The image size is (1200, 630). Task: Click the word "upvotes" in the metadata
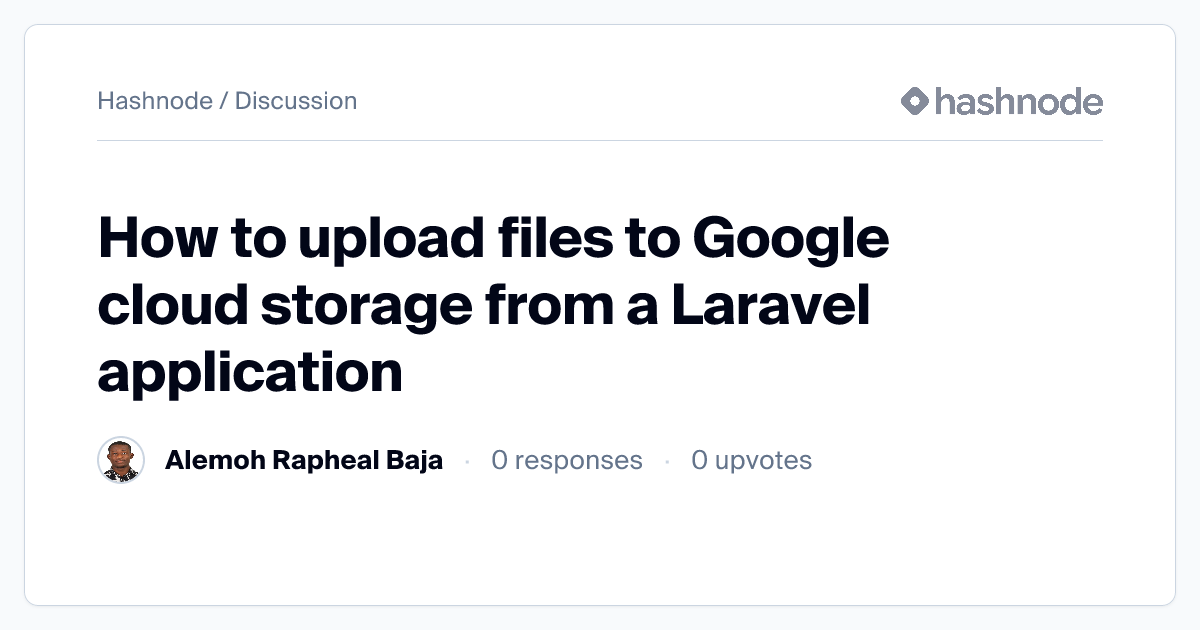(x=764, y=460)
